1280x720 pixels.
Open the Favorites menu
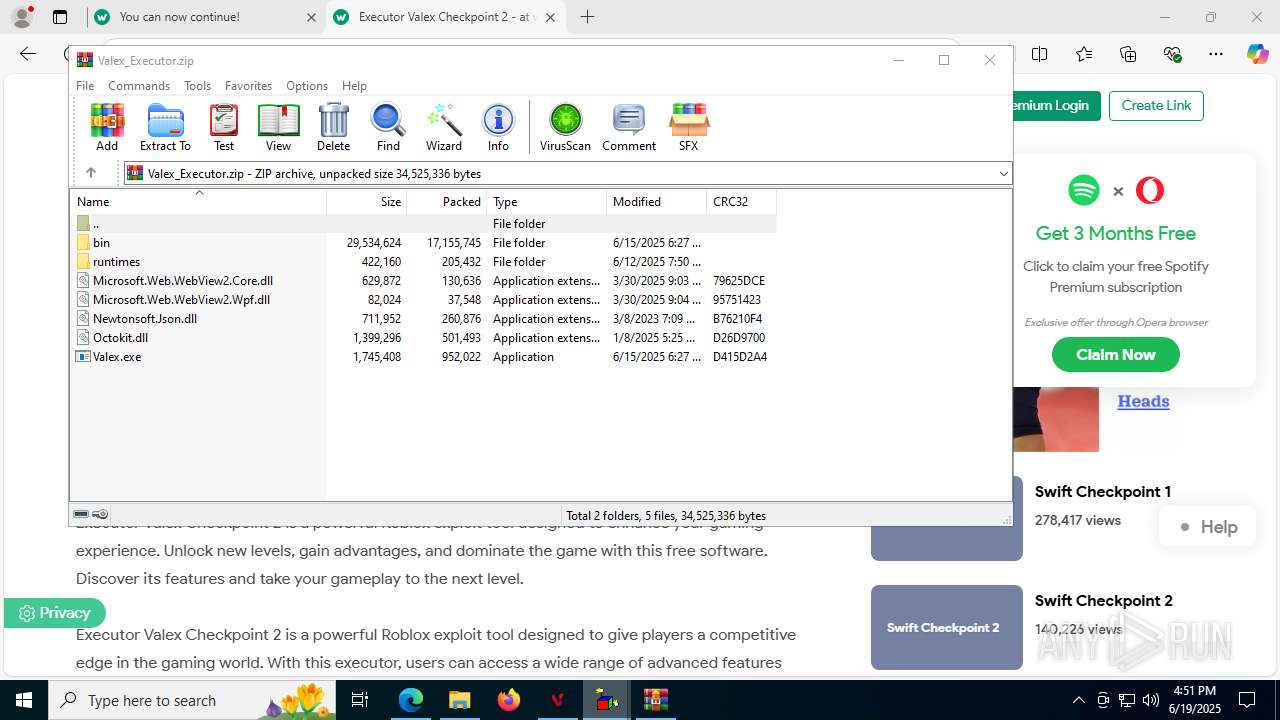(248, 86)
